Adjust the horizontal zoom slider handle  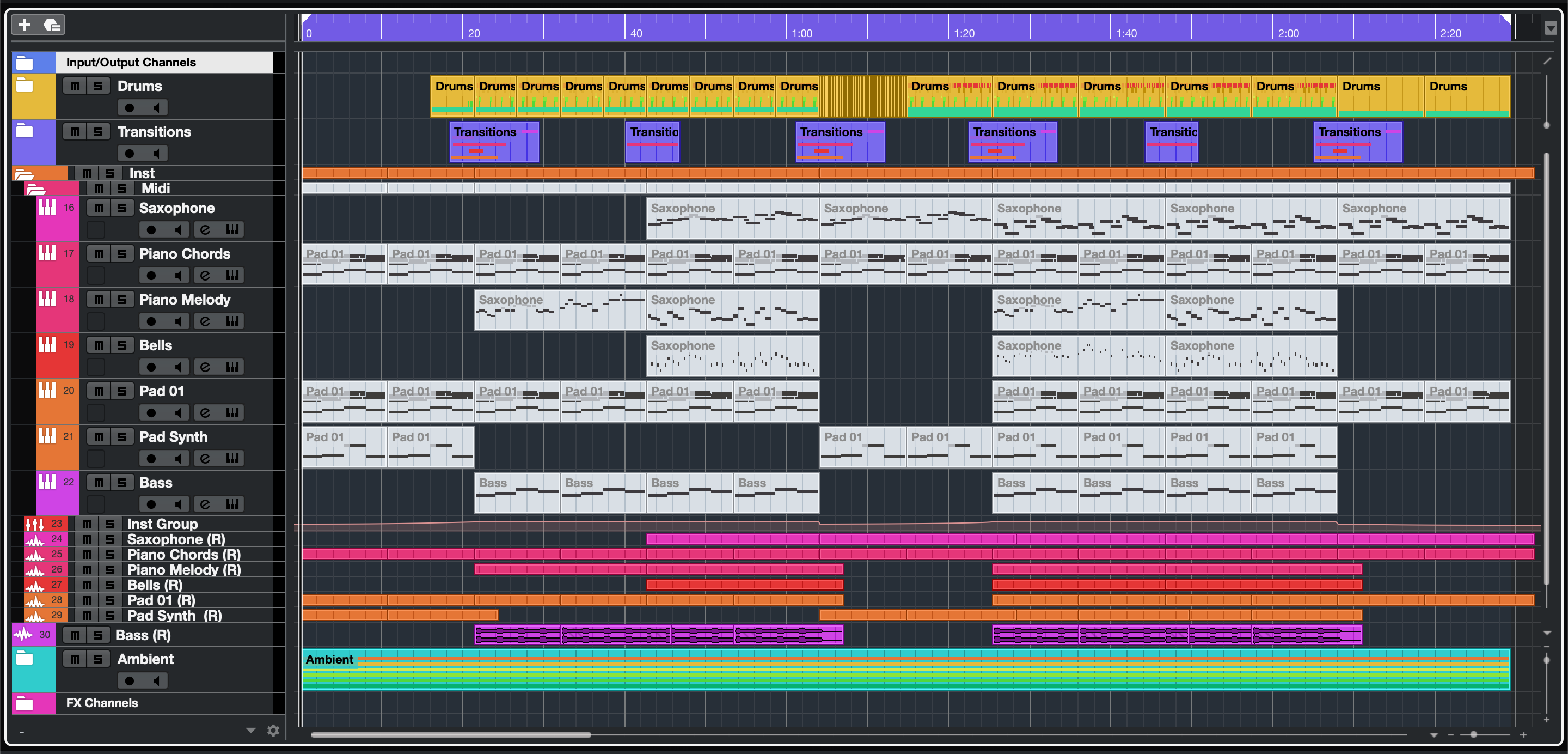coord(1473,734)
